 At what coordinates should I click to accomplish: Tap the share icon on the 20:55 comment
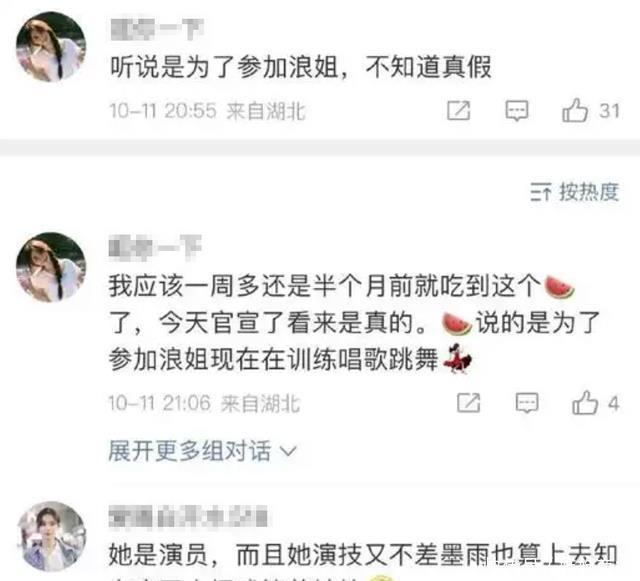pos(458,110)
